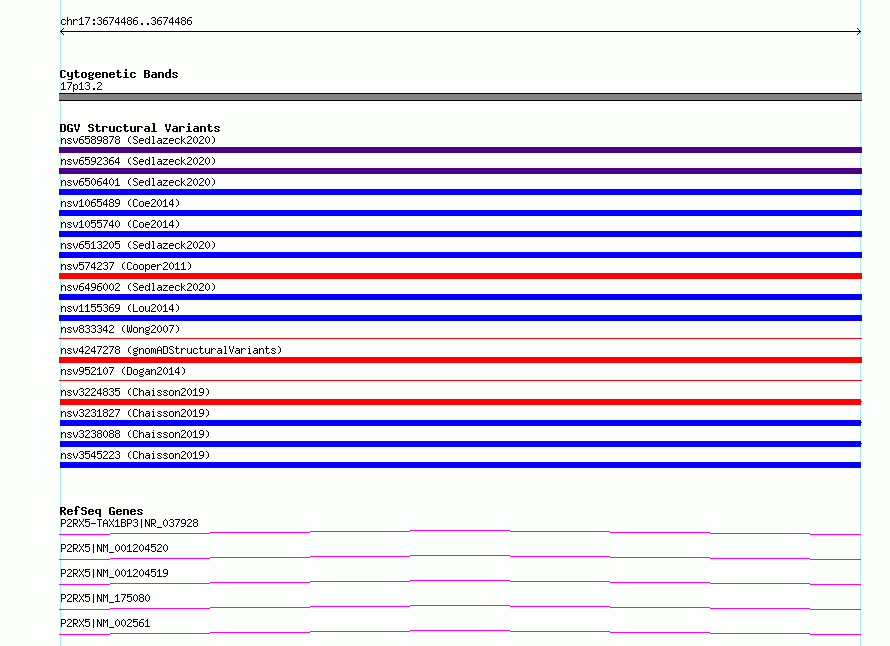Image resolution: width=890 pixels, height=646 pixels.
Task: Click the magenta line under P2RX5|NM_002561
Action: pyautogui.click(x=460, y=632)
